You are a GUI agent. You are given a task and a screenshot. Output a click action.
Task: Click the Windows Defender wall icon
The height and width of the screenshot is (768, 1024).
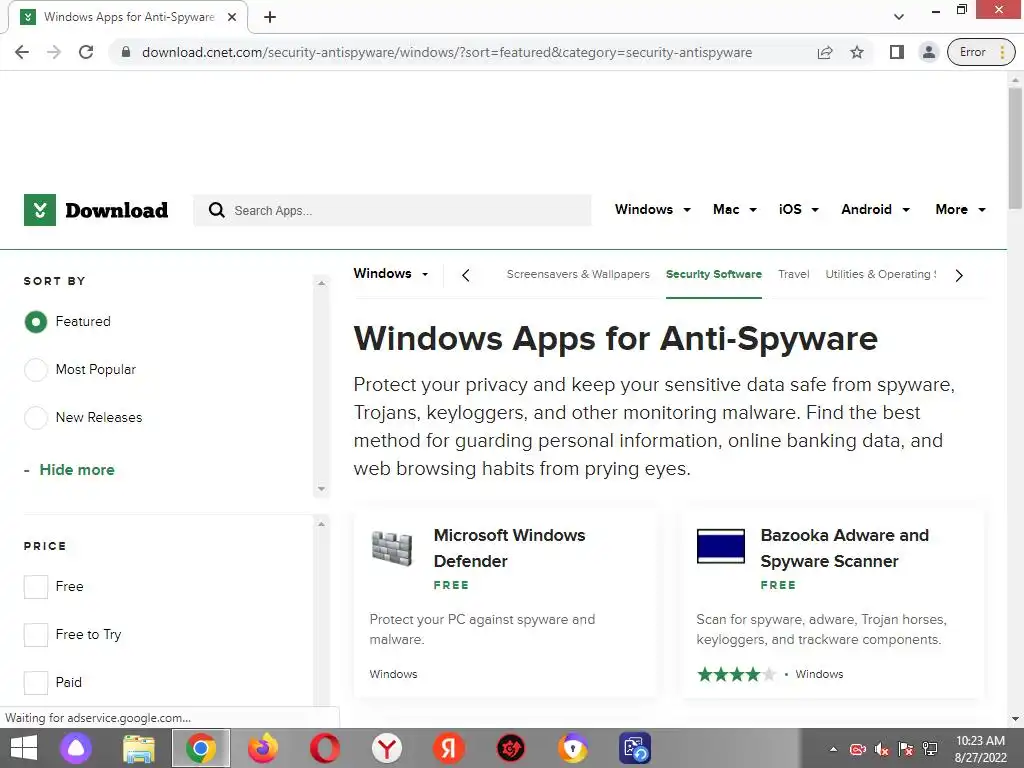tap(392, 548)
